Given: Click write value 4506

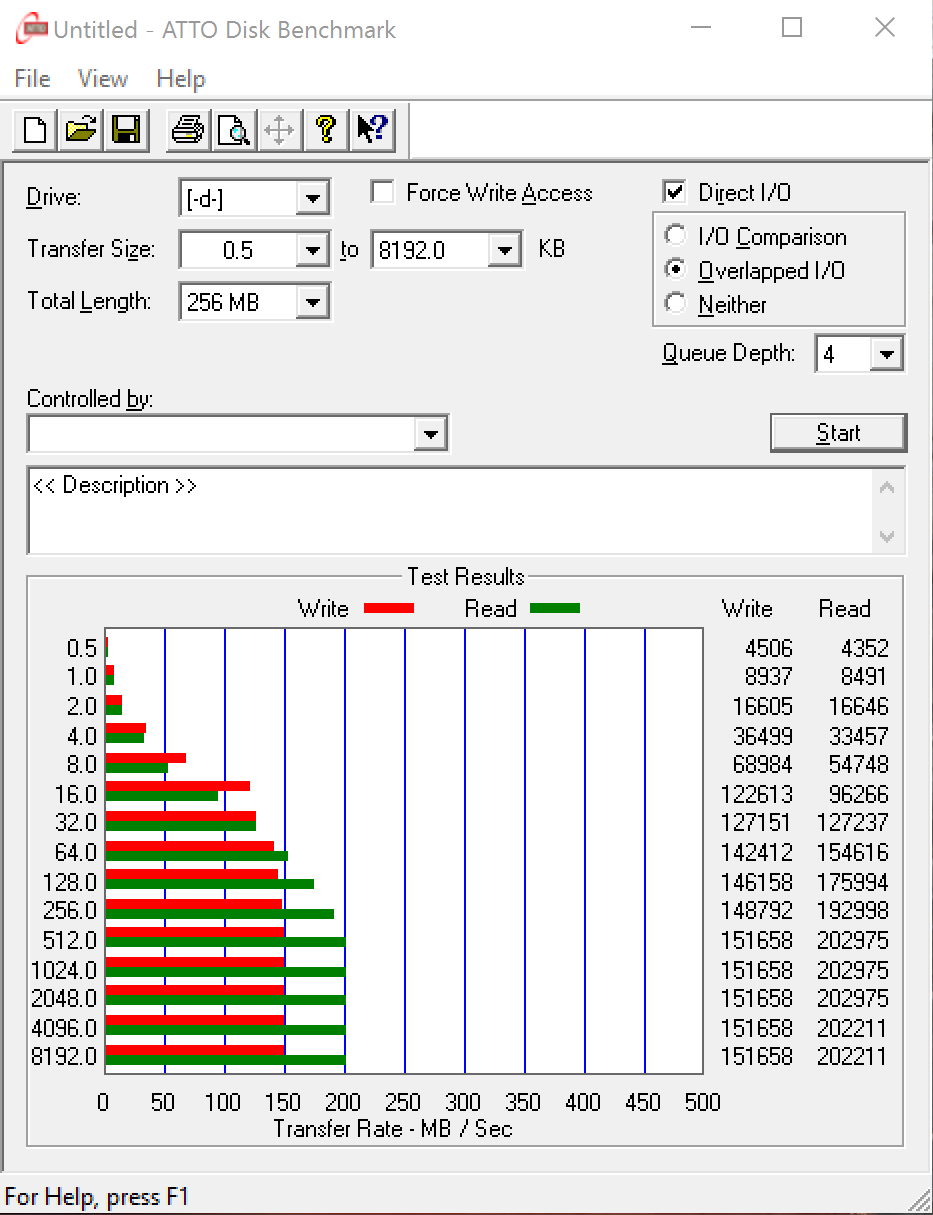Looking at the screenshot, I should pos(768,648).
